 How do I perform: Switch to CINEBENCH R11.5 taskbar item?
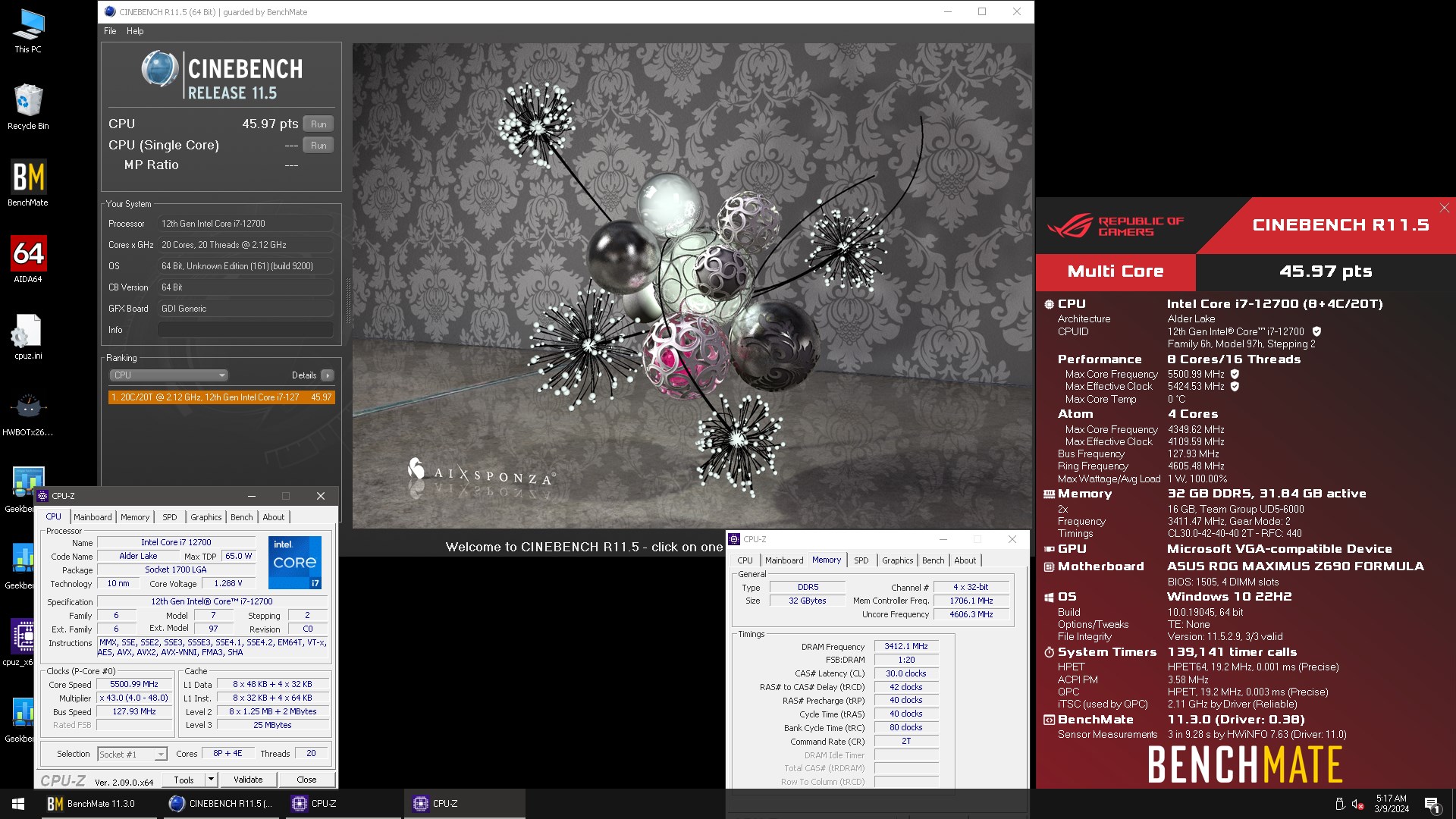pyautogui.click(x=220, y=804)
